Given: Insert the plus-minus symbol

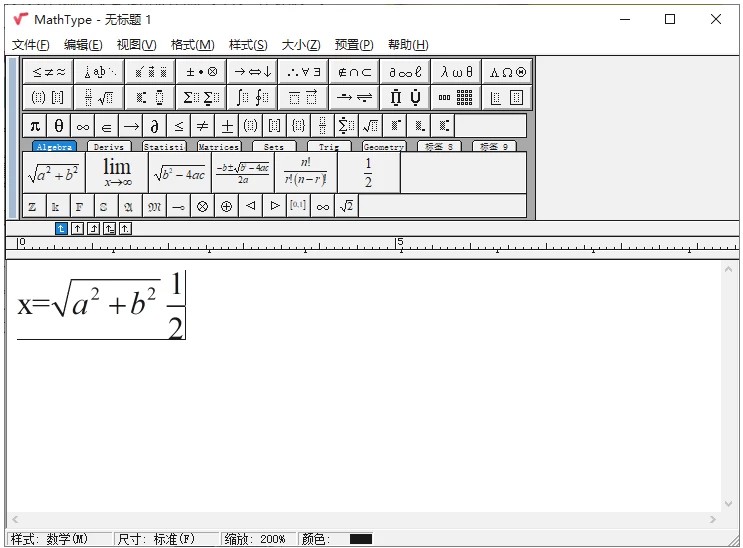Looking at the screenshot, I should [x=227, y=126].
